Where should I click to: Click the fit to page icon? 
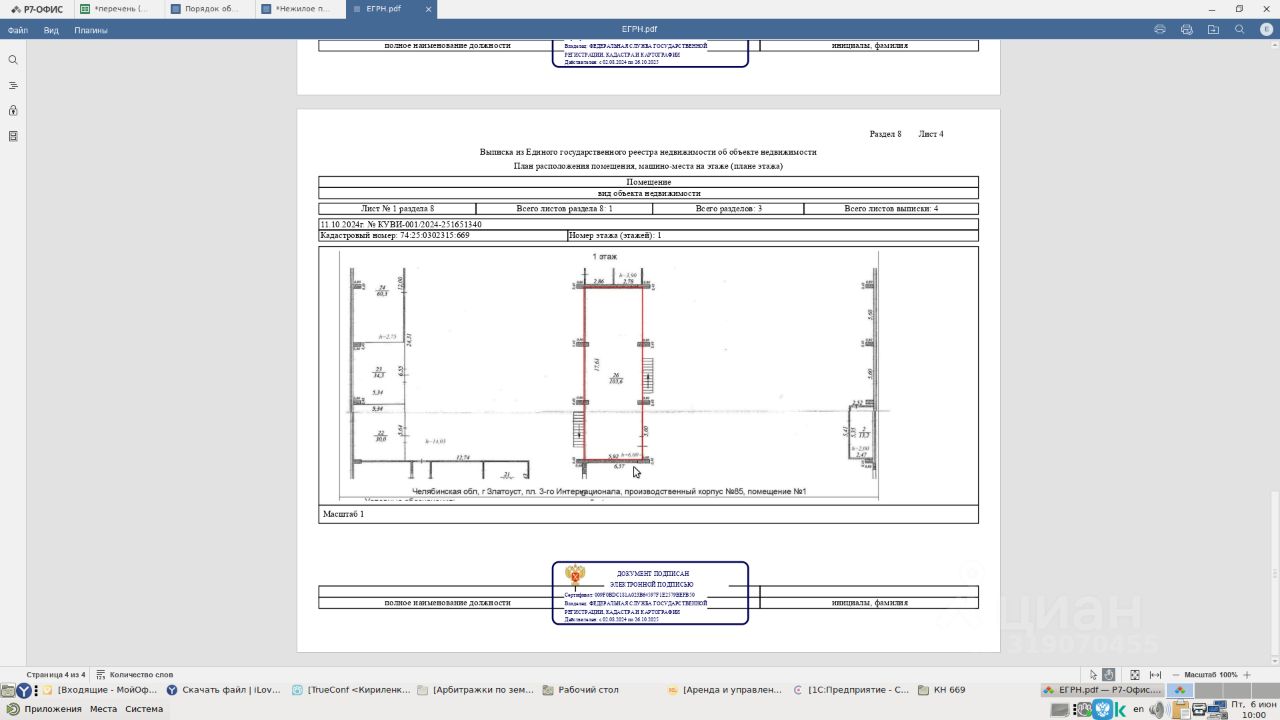tap(1135, 675)
